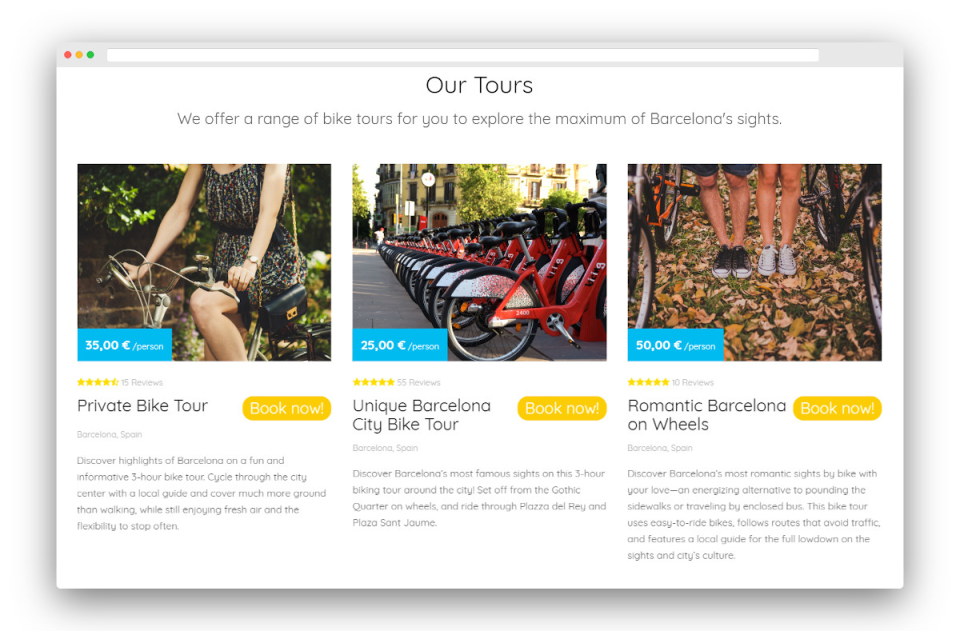Image resolution: width=960 pixels, height=631 pixels.
Task: Click the green maximize window dot
Action: pos(91,55)
